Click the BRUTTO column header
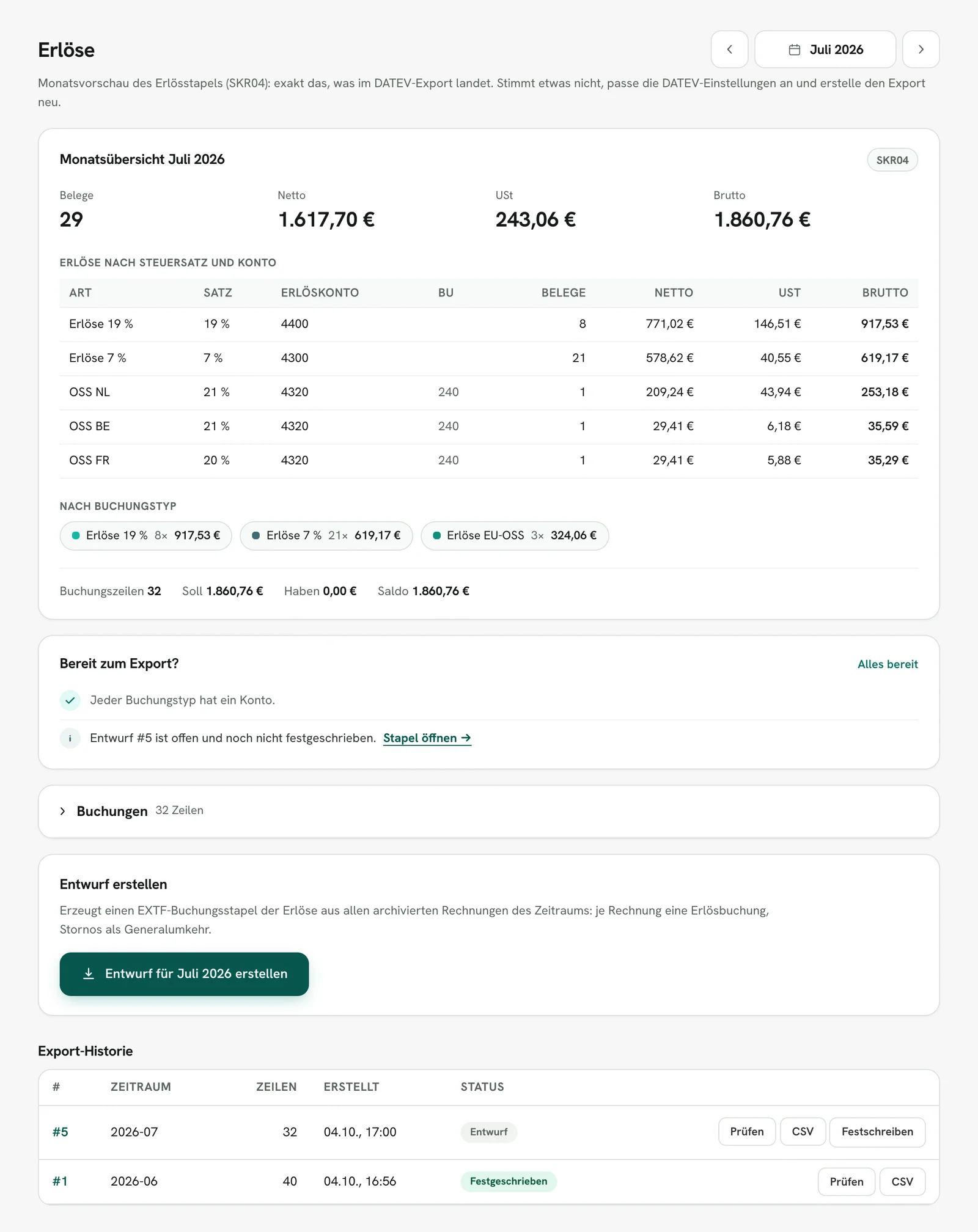978x1232 pixels. tap(885, 293)
